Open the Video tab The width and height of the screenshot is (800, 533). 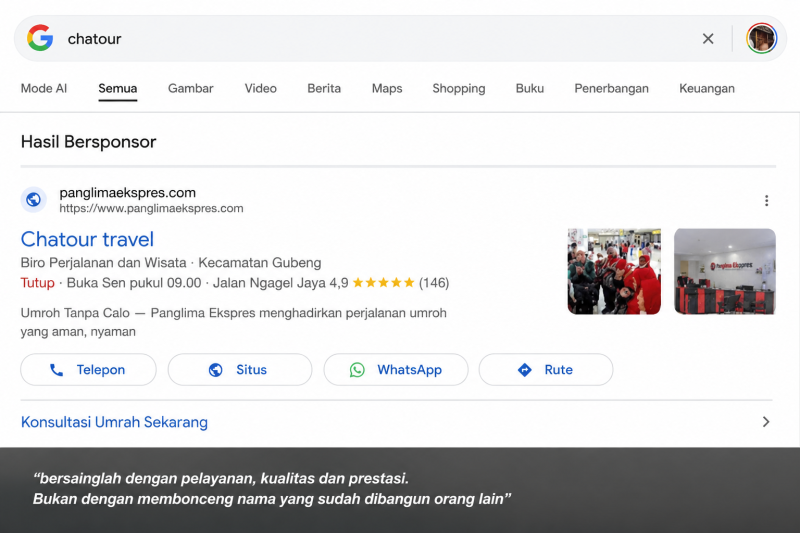coord(261,88)
